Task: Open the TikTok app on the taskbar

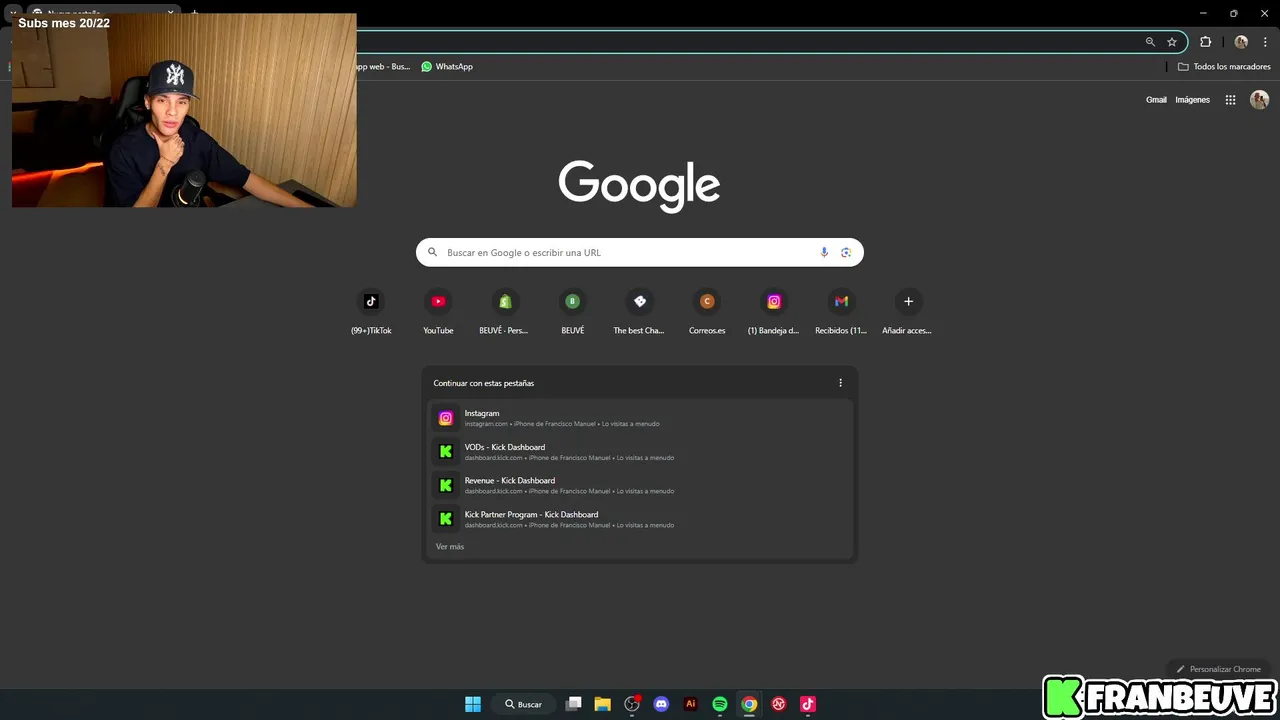Action: click(x=808, y=704)
